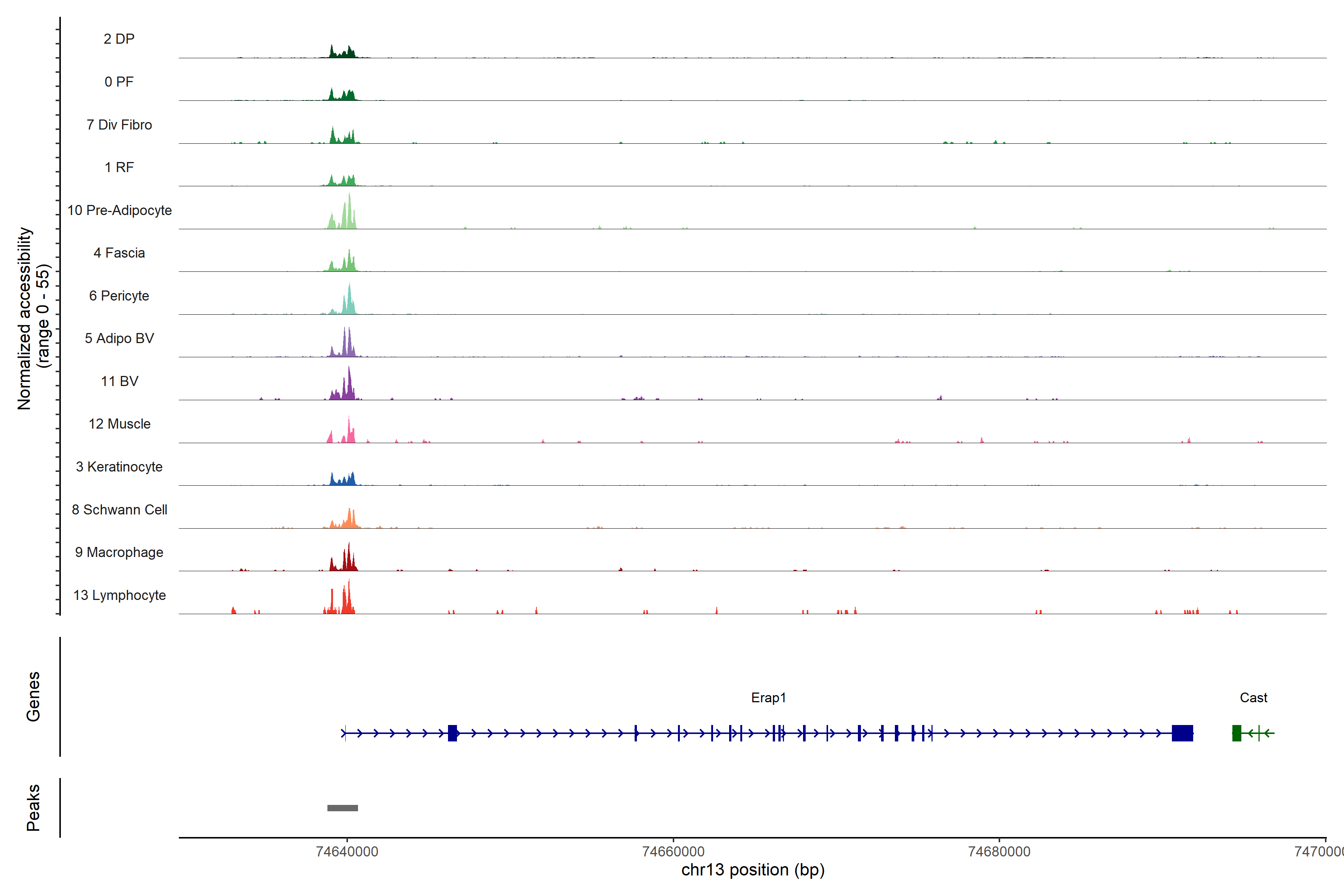Screen dimensions: 1344x896
Task: Click the Erap1 gene label
Action: tap(768, 698)
